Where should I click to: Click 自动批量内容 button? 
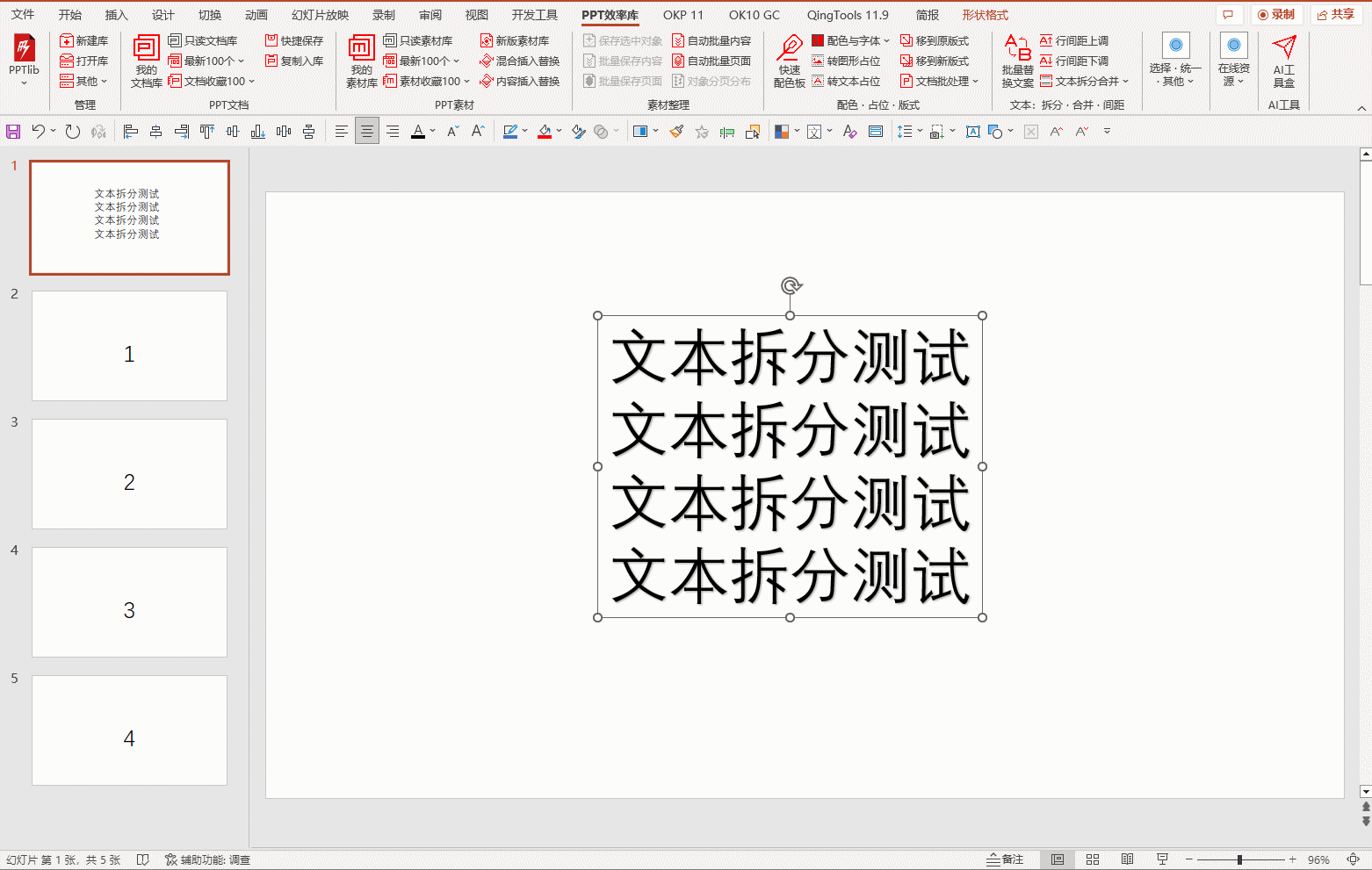(x=711, y=40)
